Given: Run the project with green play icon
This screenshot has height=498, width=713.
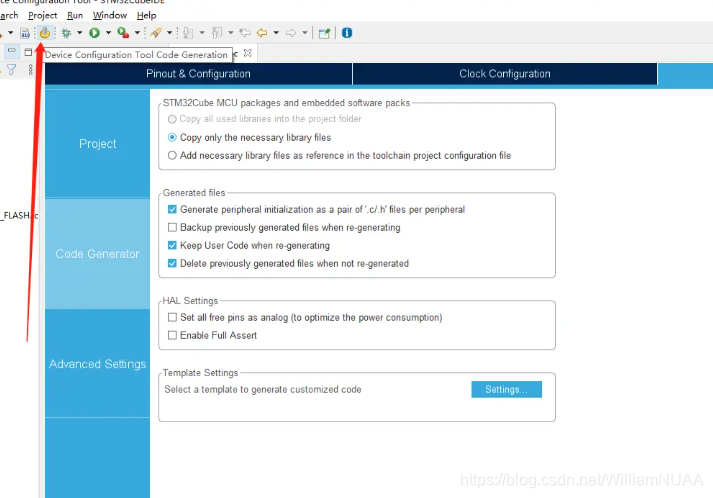Looking at the screenshot, I should click(x=95, y=33).
